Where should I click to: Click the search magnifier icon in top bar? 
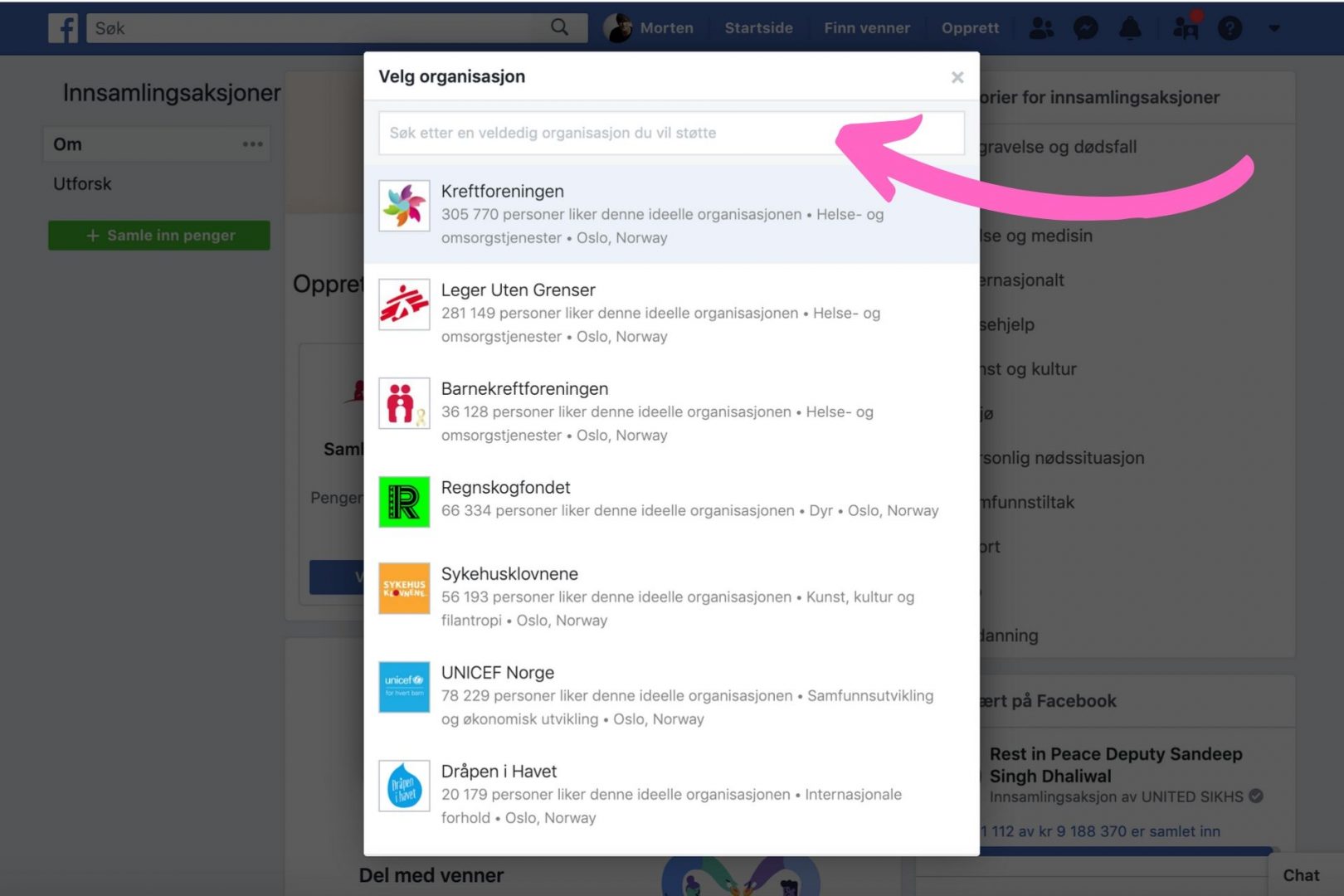tap(560, 27)
